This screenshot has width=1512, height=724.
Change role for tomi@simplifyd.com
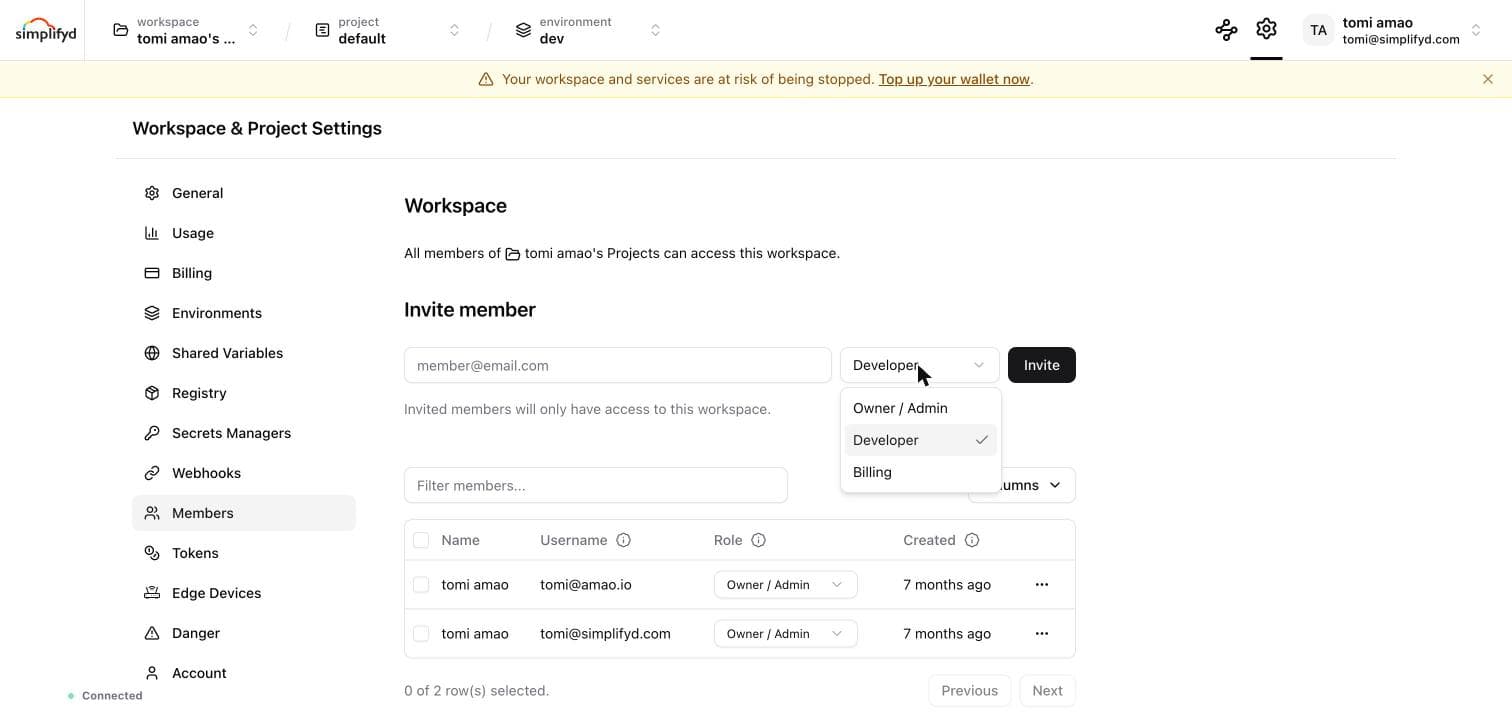(786, 634)
